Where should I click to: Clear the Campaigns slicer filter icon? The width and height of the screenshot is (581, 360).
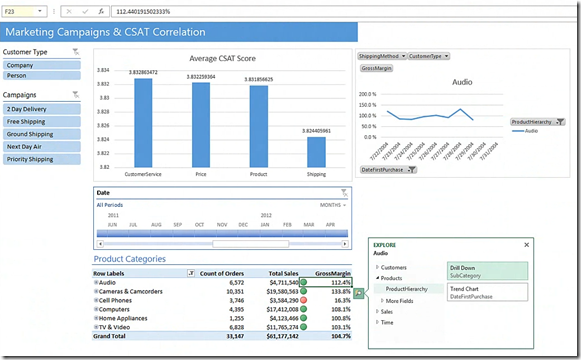(76, 95)
